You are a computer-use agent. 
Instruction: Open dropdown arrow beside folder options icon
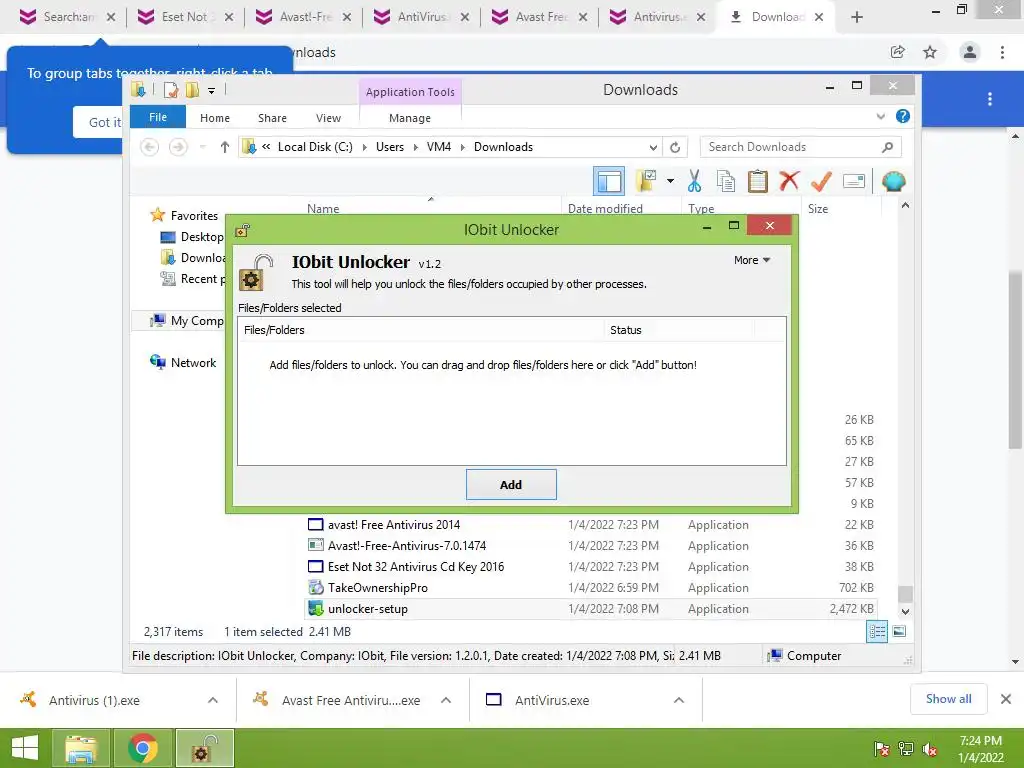tap(670, 181)
